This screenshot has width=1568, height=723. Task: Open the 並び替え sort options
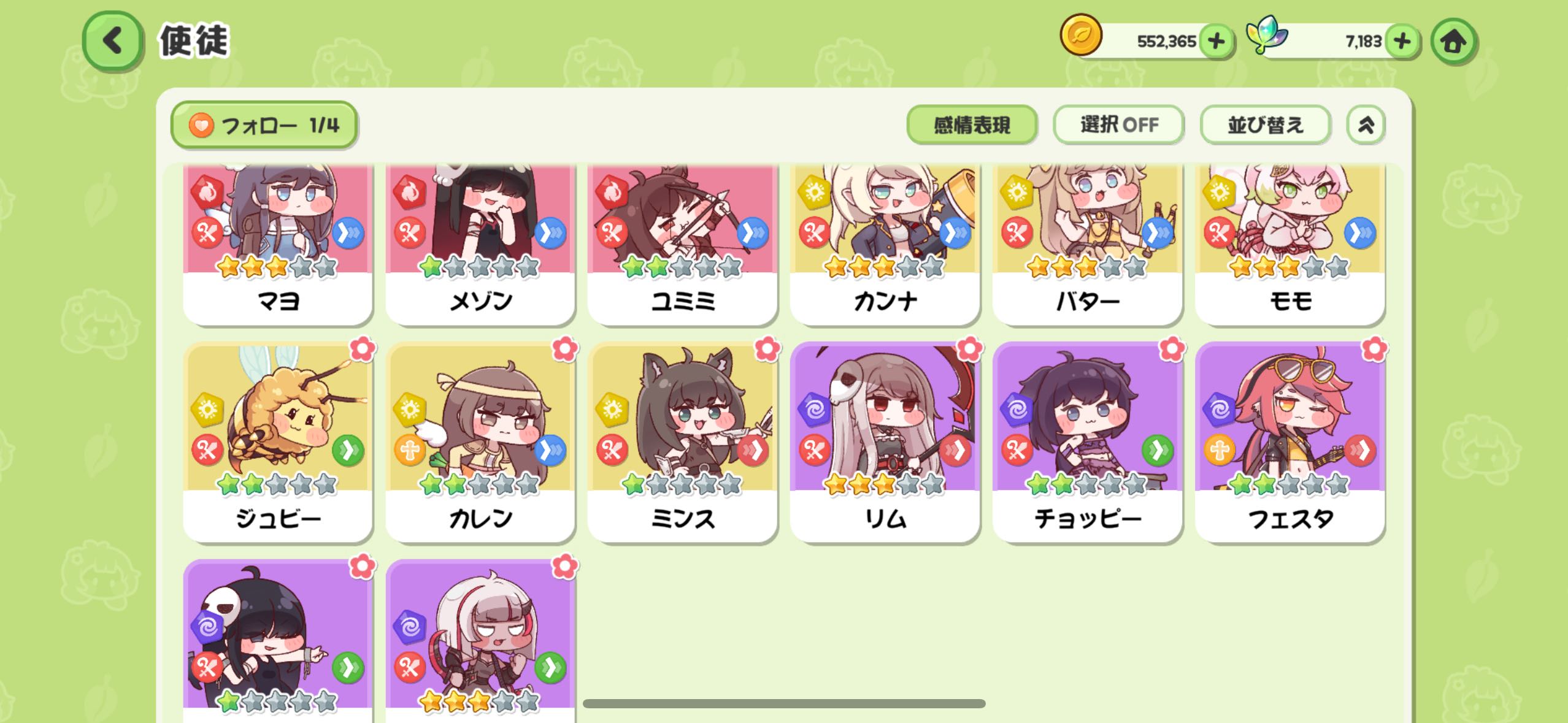point(1265,125)
